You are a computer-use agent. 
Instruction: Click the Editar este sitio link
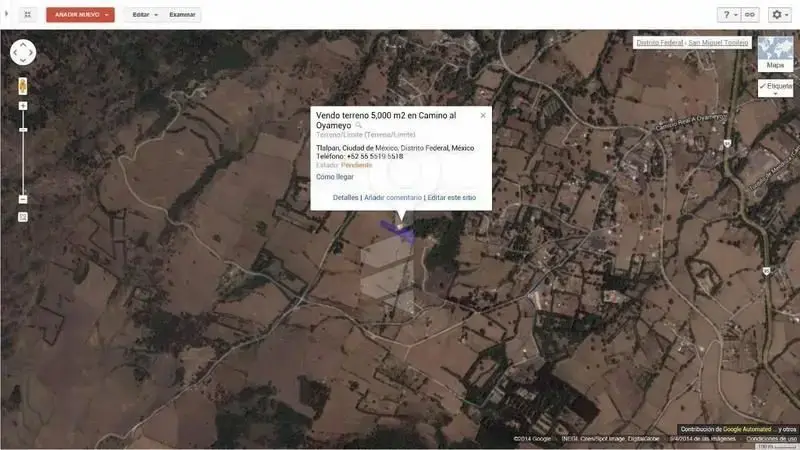click(452, 197)
